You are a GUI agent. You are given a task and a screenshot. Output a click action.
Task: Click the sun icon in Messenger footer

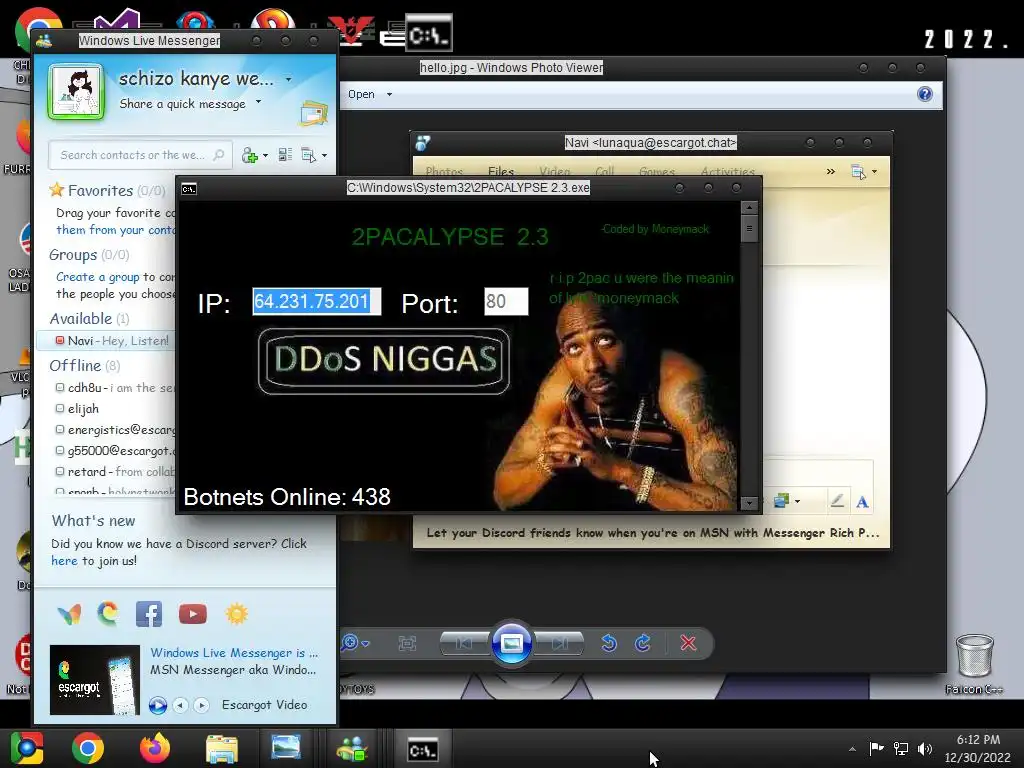(x=236, y=614)
